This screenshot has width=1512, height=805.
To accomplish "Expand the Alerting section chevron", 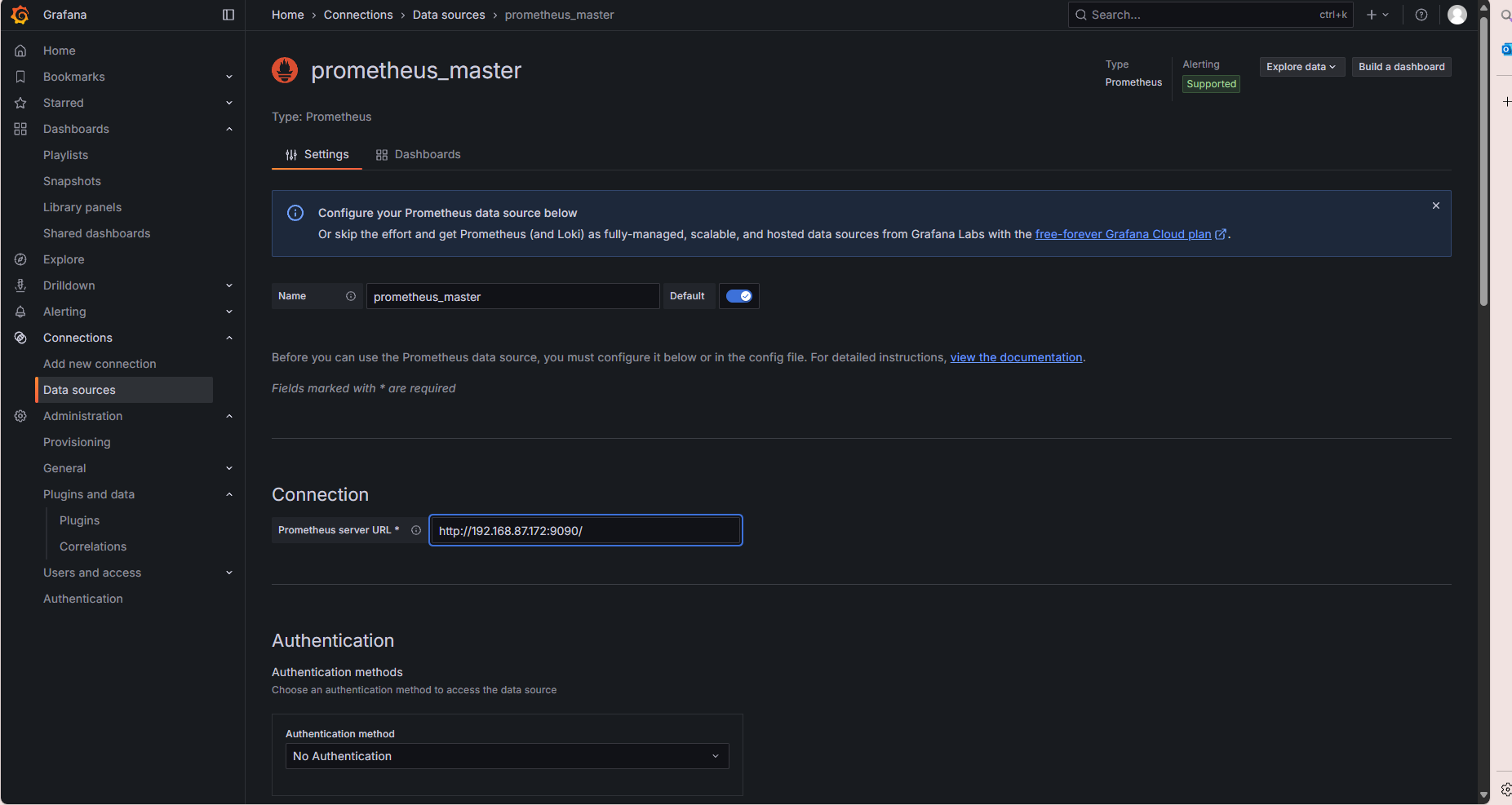I will 229,312.
